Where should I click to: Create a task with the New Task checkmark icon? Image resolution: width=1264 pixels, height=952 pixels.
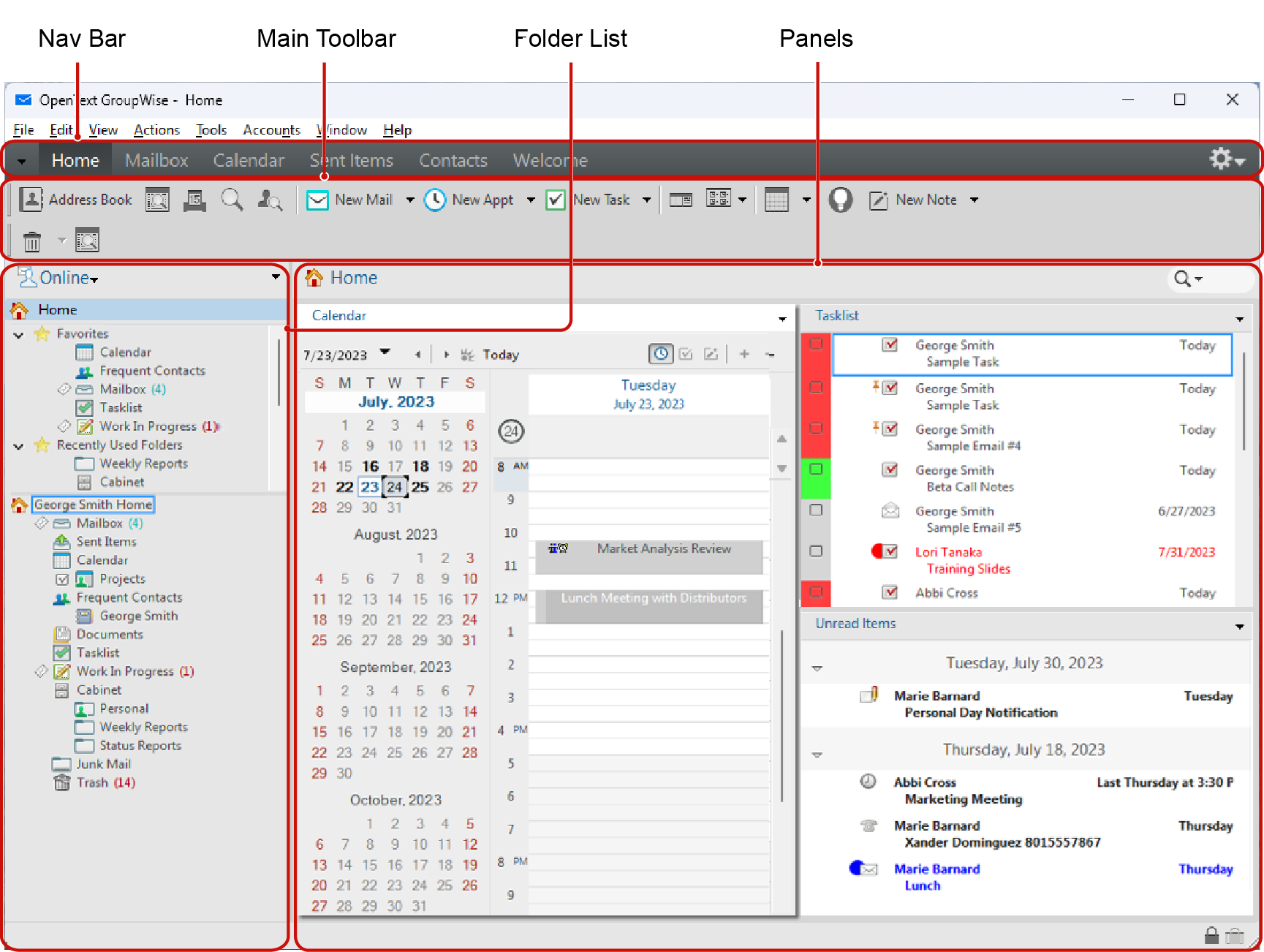pos(556,200)
